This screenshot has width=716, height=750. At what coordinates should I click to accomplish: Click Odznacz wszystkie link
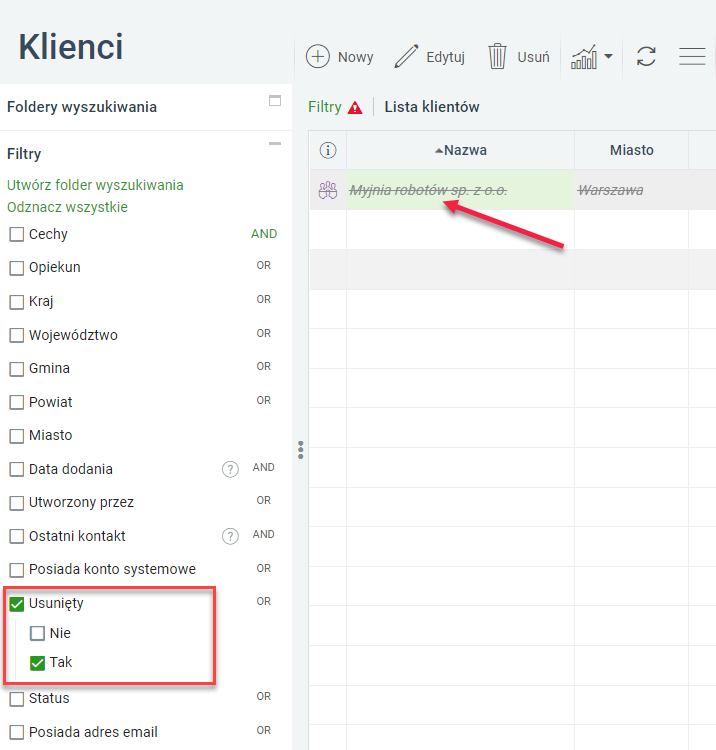pos(67,207)
